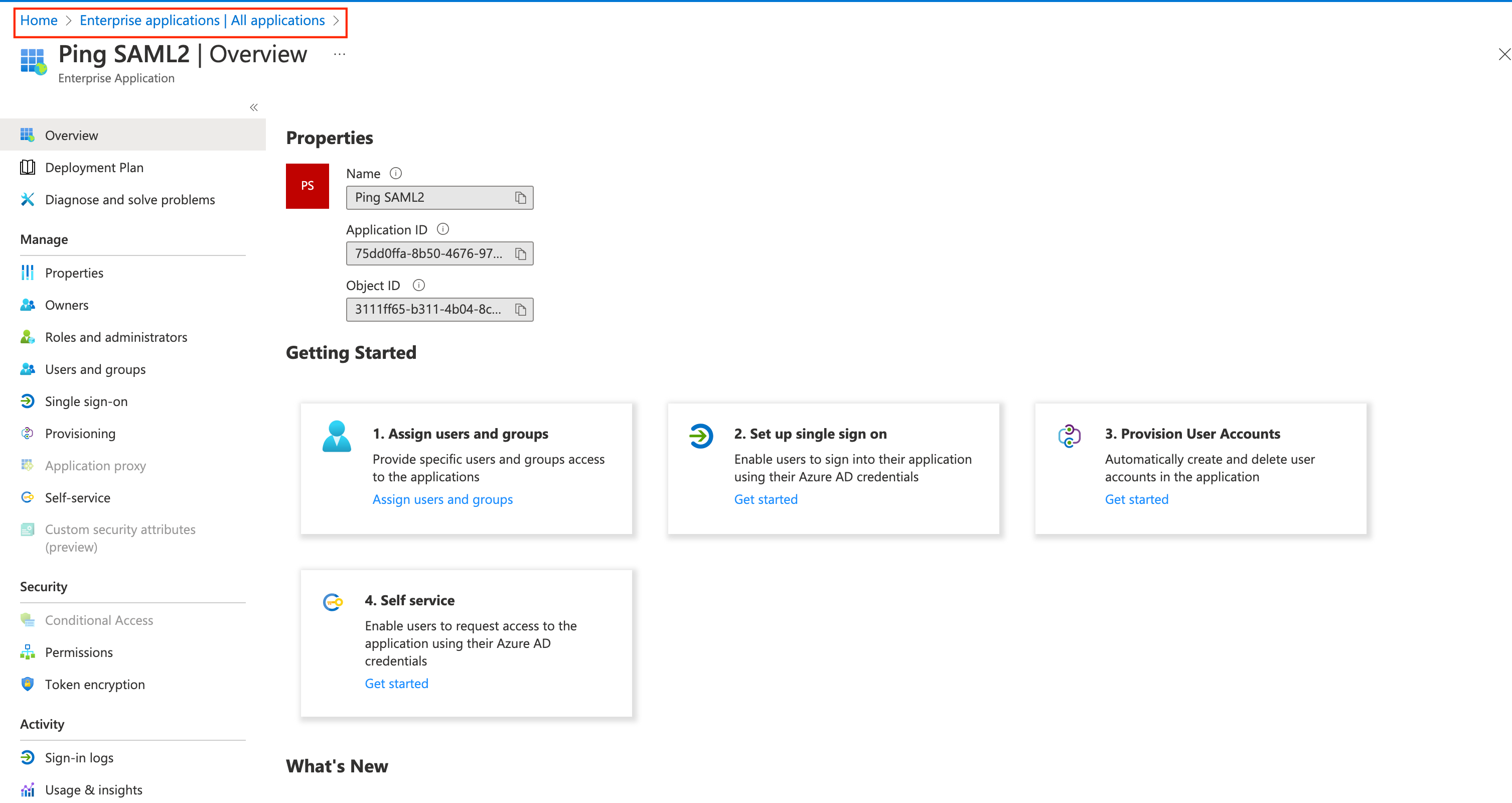Open Sign-in logs under Activity
This screenshot has width=1512, height=803.
click(x=79, y=757)
